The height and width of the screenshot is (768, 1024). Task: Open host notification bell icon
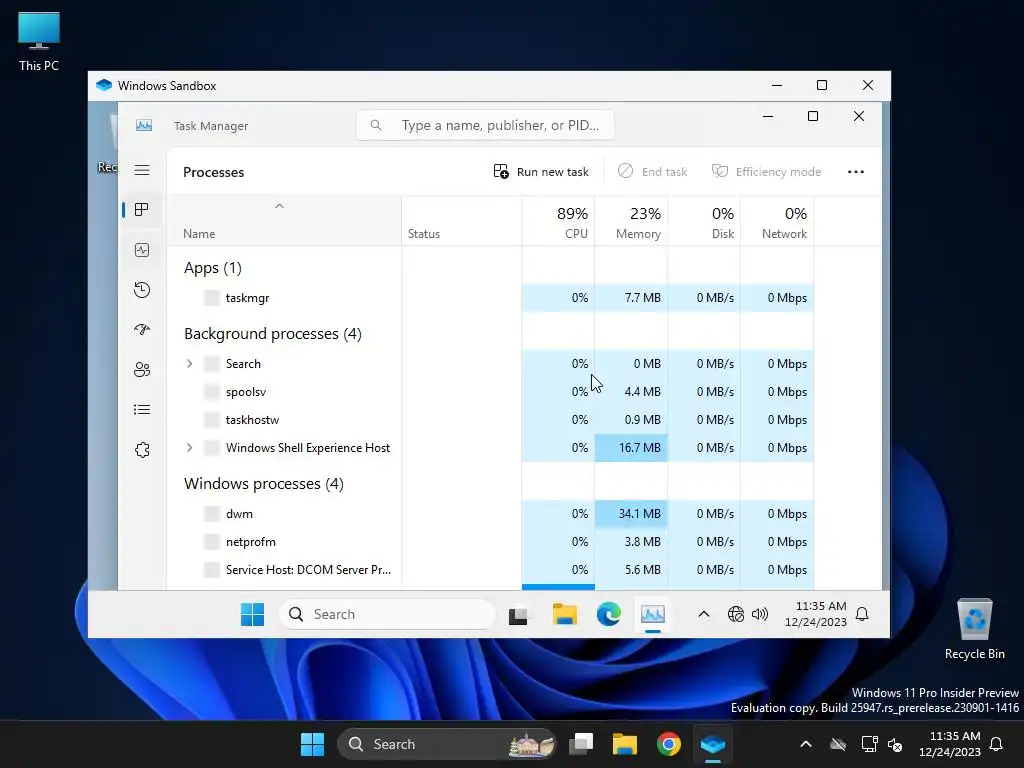(x=997, y=744)
